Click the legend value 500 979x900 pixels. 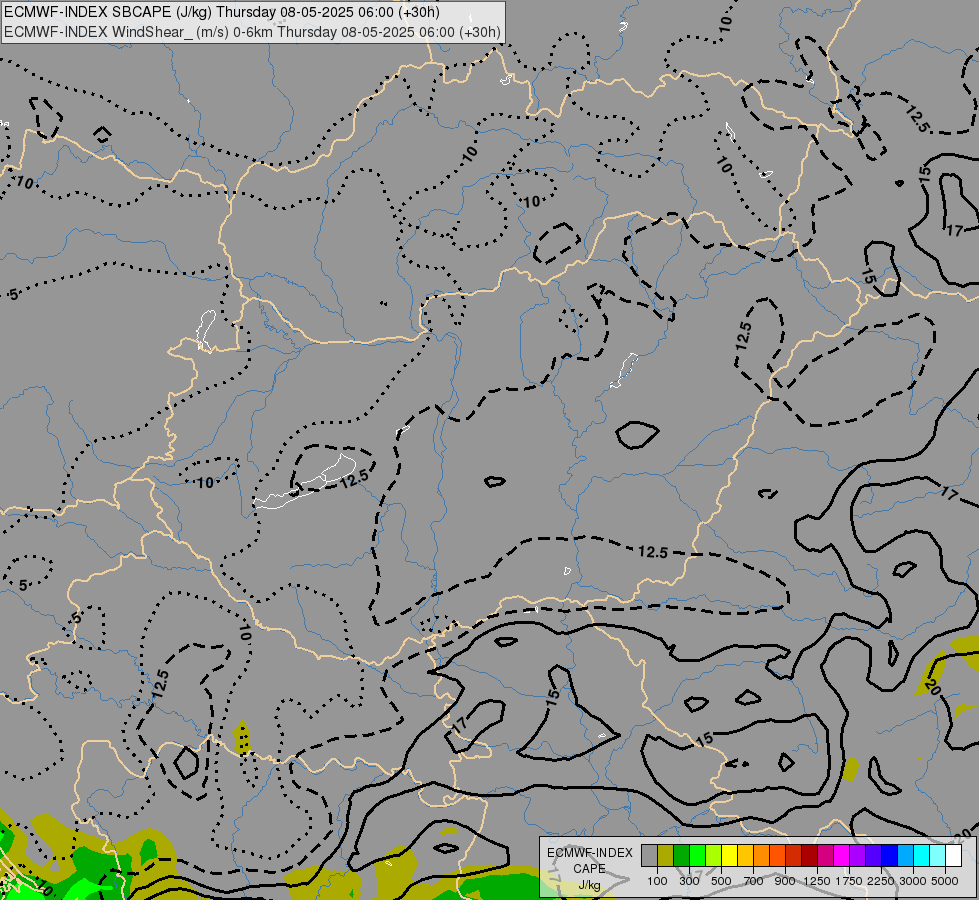coord(721,881)
